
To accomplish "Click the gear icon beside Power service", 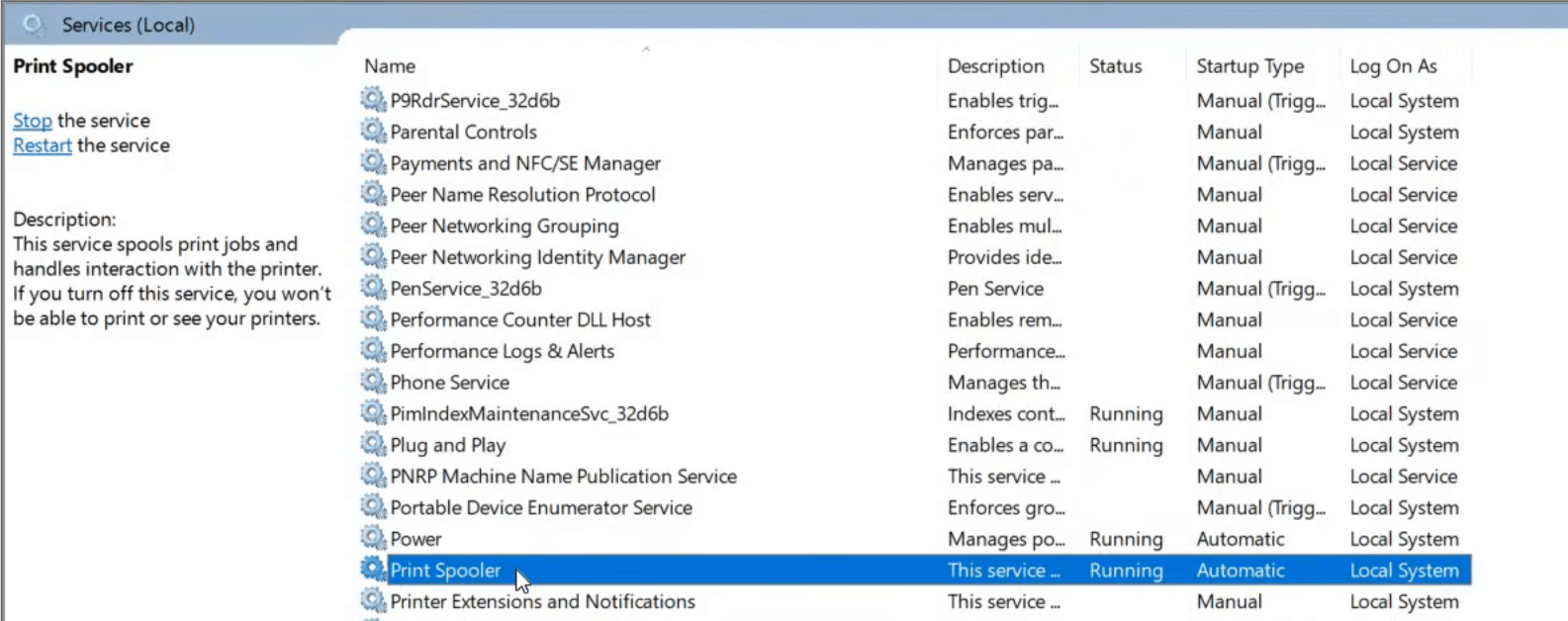I will (373, 538).
